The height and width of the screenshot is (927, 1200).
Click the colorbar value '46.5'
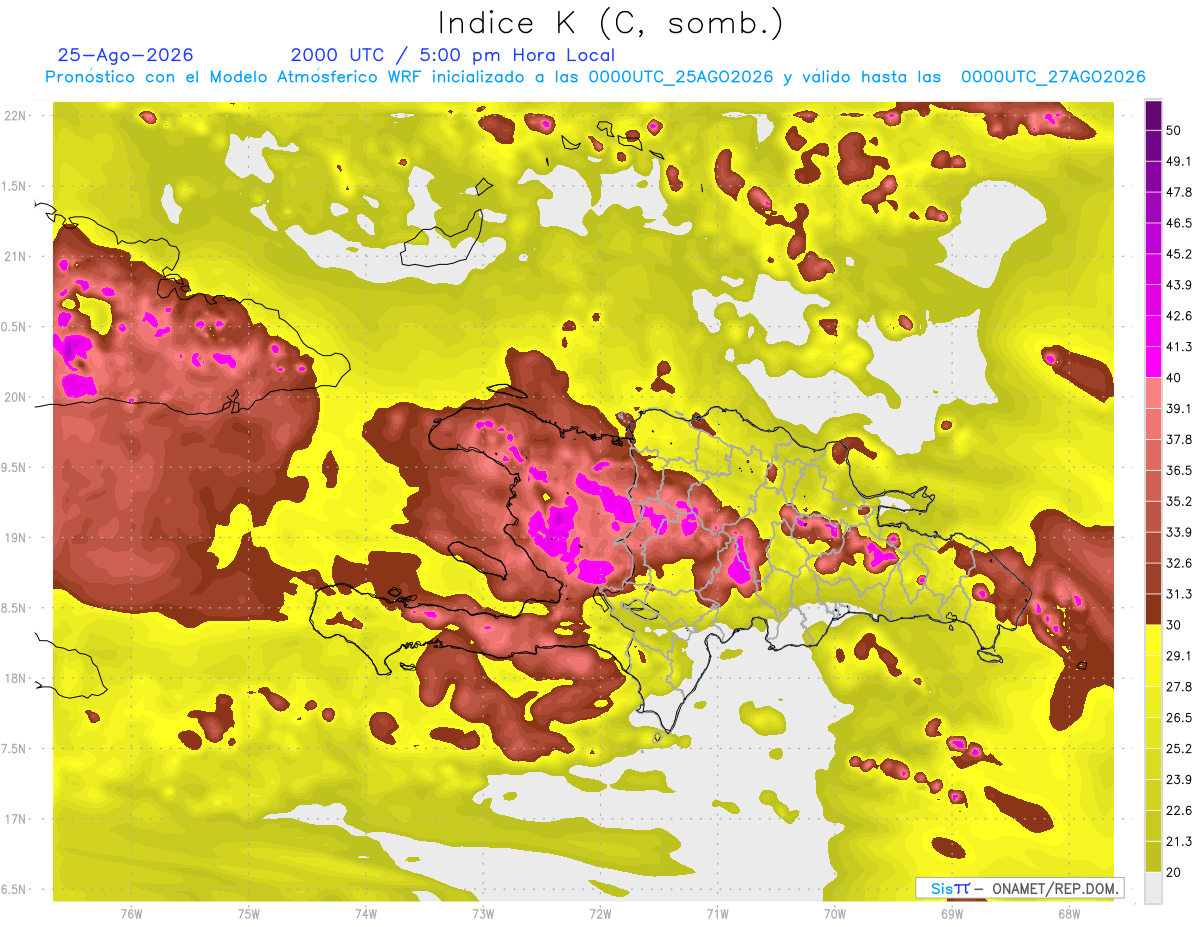click(1180, 224)
